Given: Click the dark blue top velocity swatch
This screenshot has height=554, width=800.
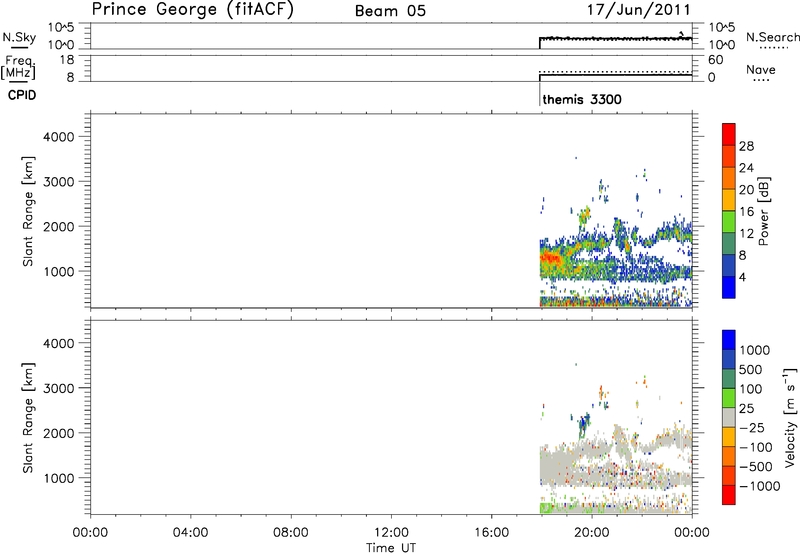Looking at the screenshot, I should (729, 339).
